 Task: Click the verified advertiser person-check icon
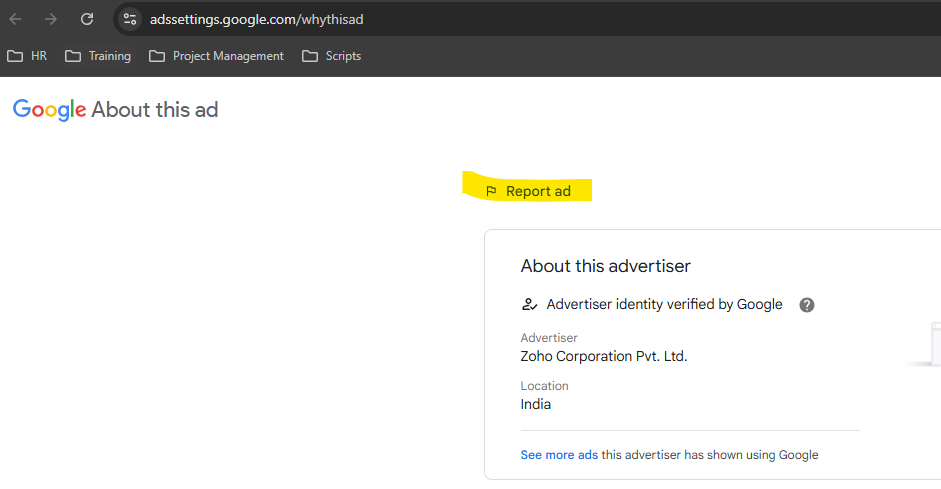[530, 305]
